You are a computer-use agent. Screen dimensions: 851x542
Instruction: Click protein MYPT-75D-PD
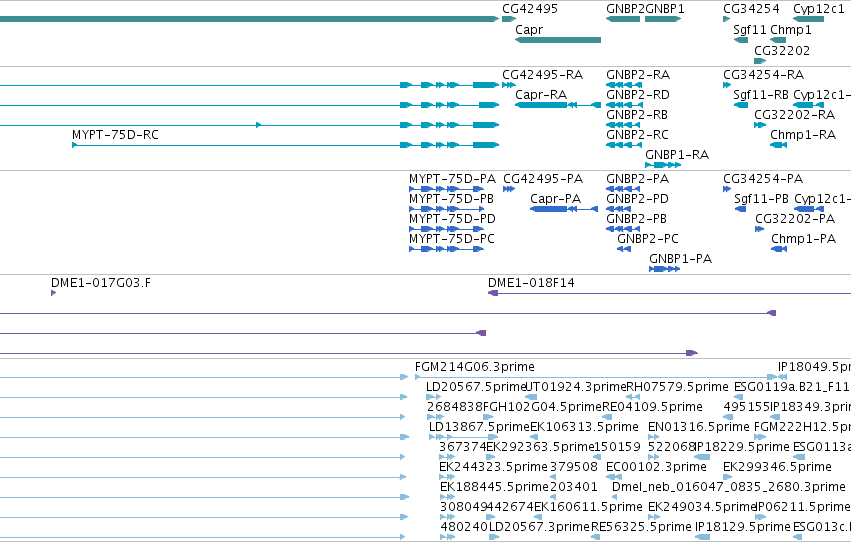pos(452,219)
